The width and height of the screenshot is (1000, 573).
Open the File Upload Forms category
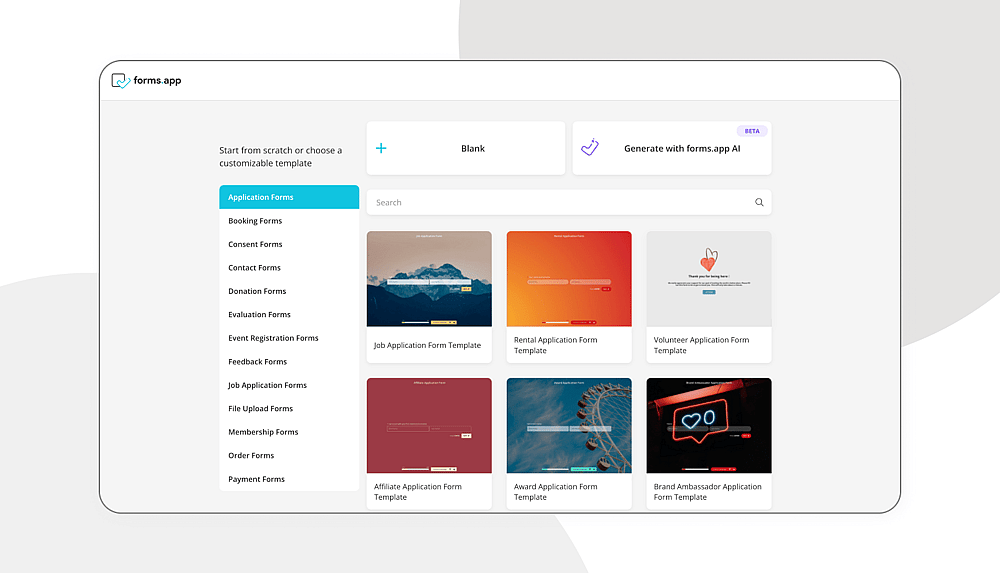[x=289, y=408]
